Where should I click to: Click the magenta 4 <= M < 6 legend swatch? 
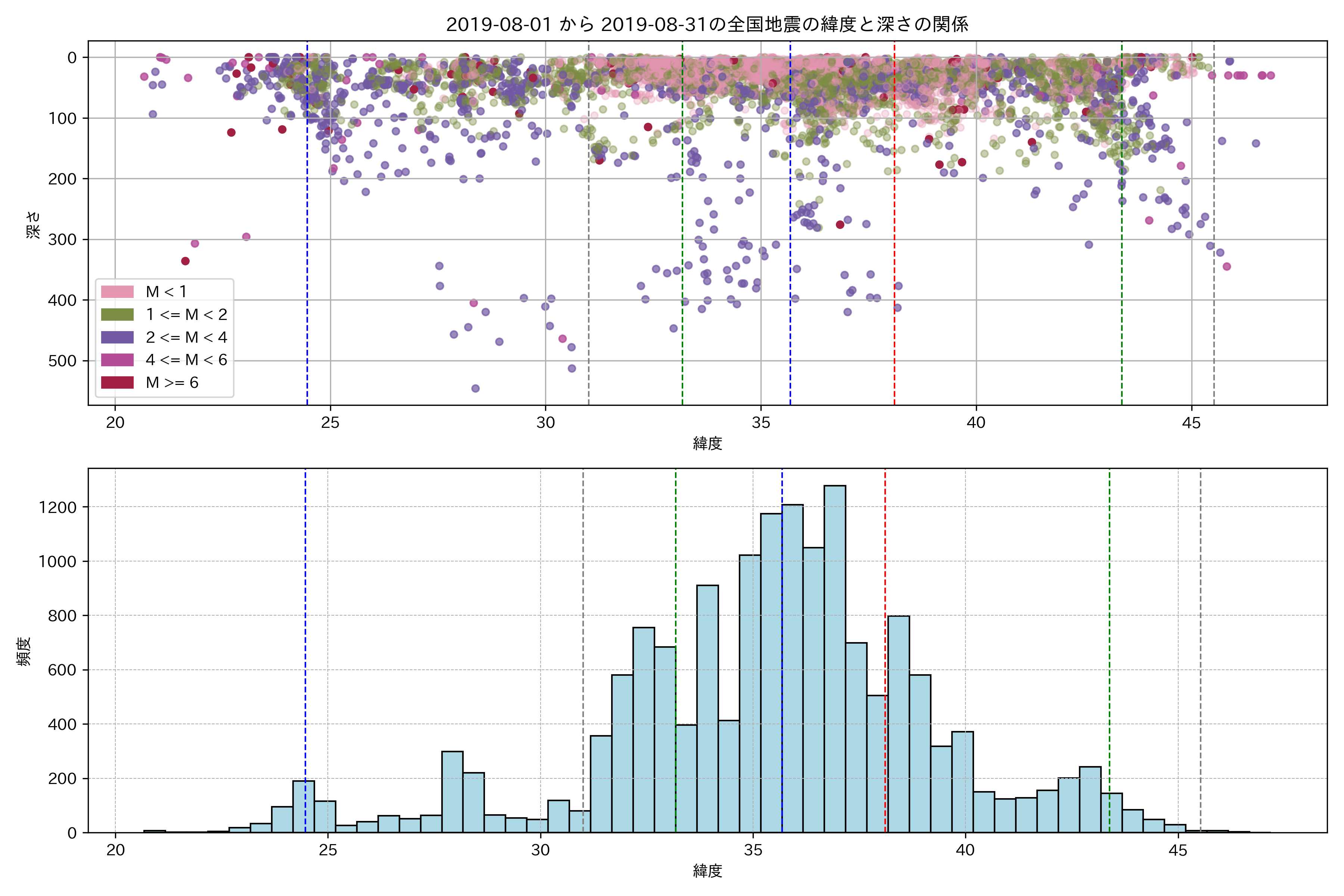coord(117,360)
